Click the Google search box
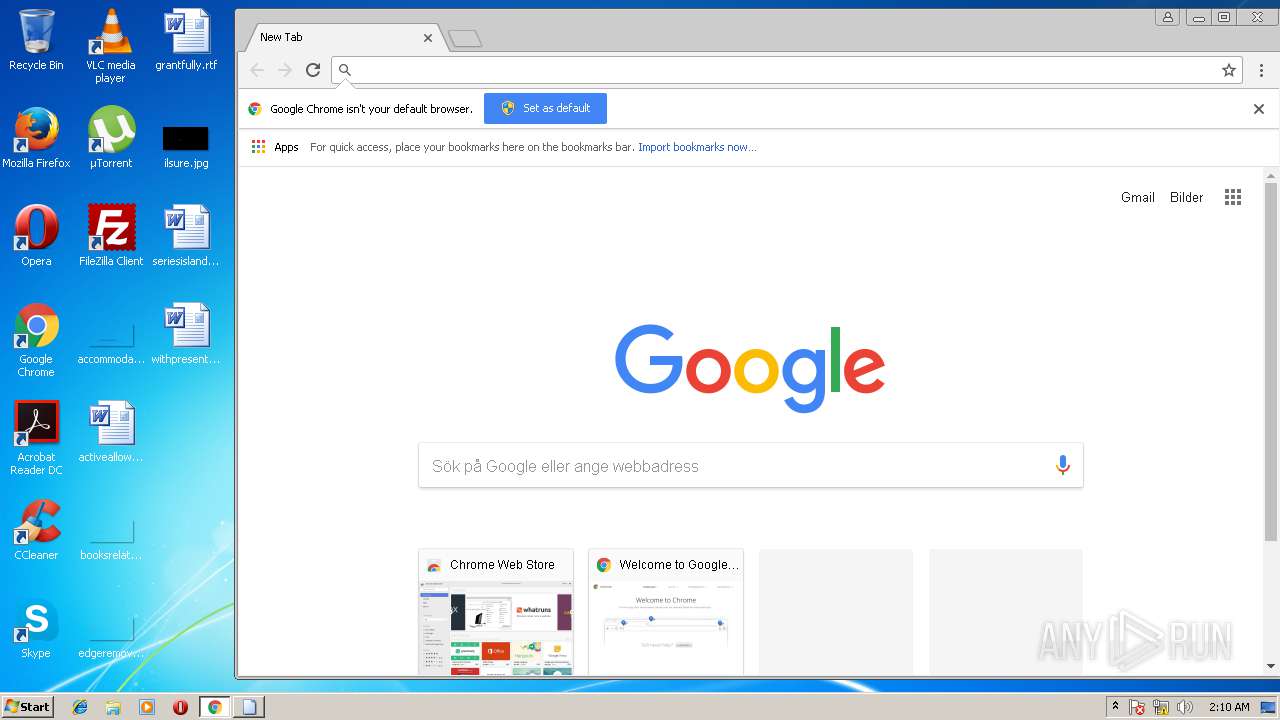The height and width of the screenshot is (720, 1280). (750, 466)
